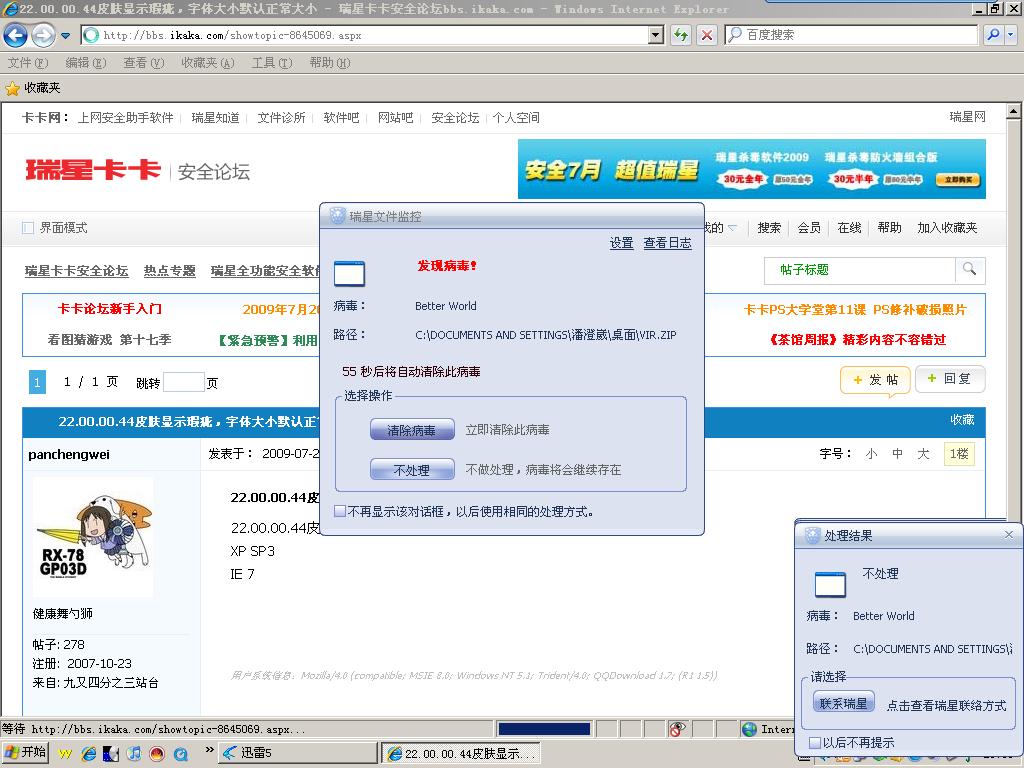Click page loading progress bar in status bar
Image resolution: width=1024 pixels, height=768 pixels.
(544, 729)
